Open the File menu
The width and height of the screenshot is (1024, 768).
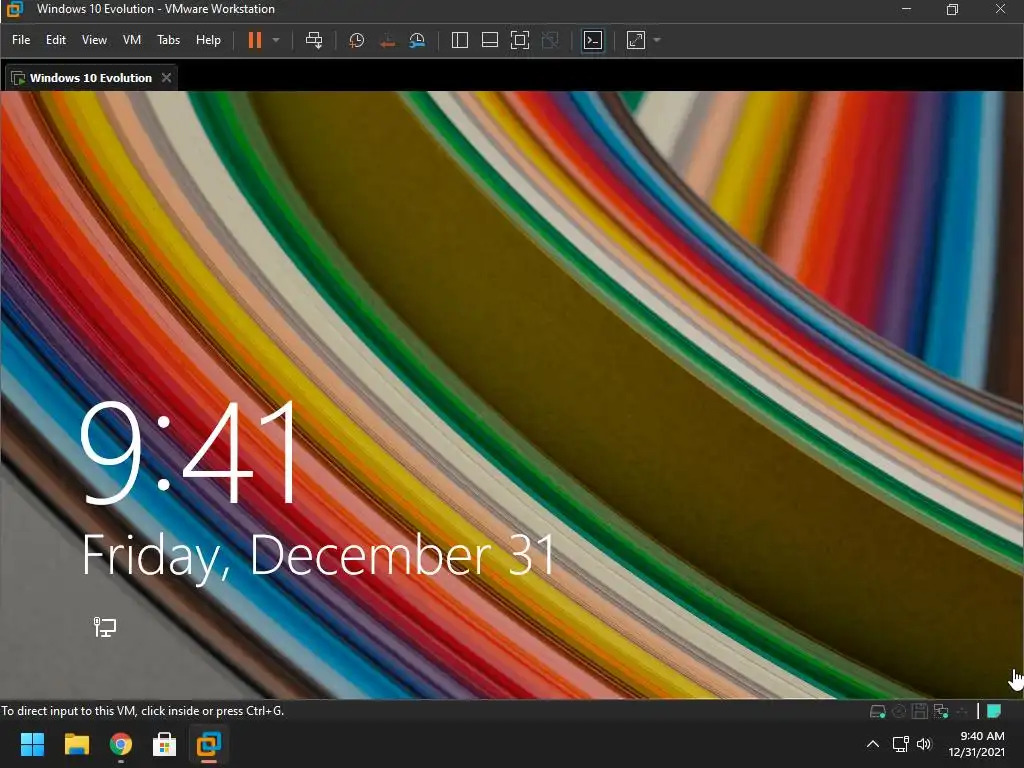[21, 40]
